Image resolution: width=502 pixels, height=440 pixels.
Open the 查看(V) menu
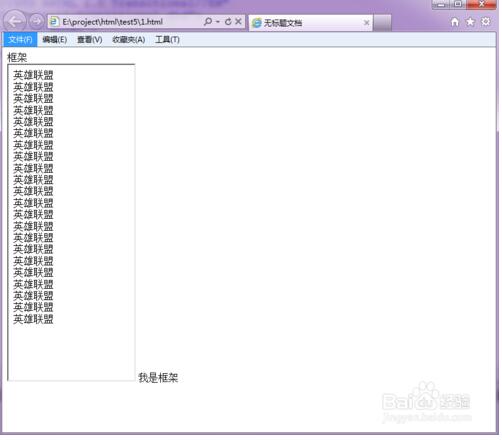coord(90,40)
